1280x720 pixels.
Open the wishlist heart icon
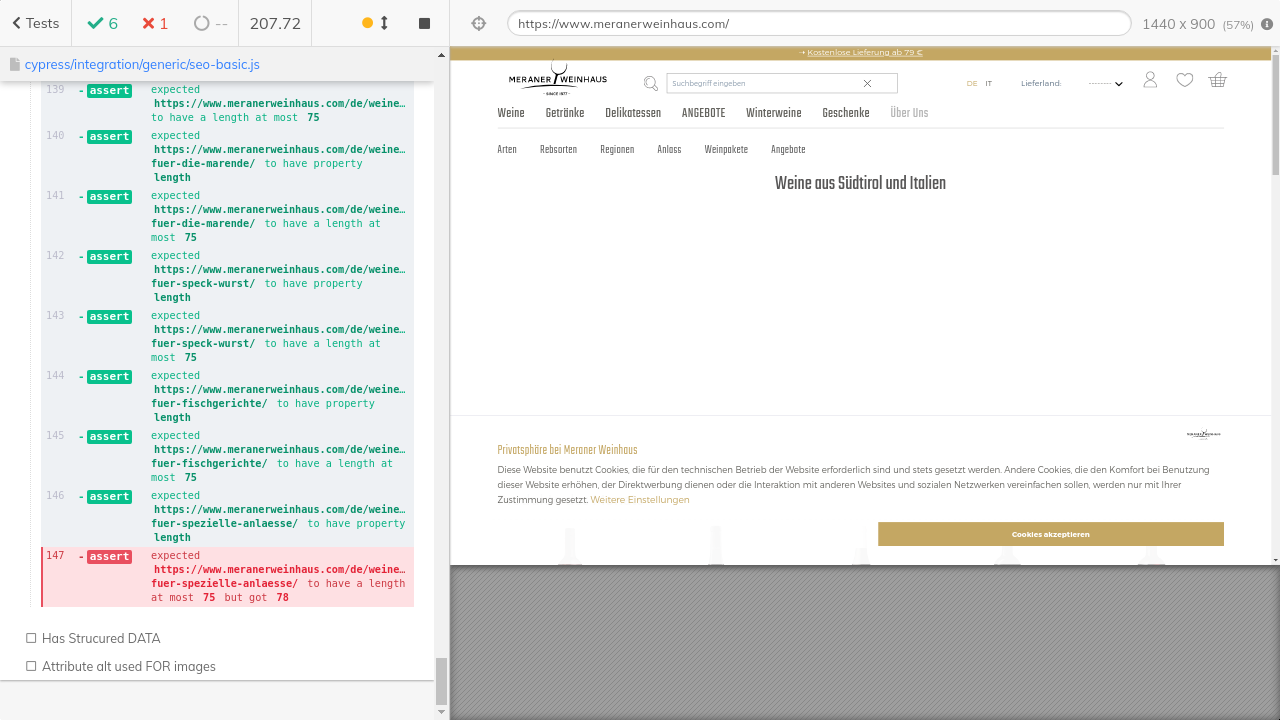pos(1184,80)
